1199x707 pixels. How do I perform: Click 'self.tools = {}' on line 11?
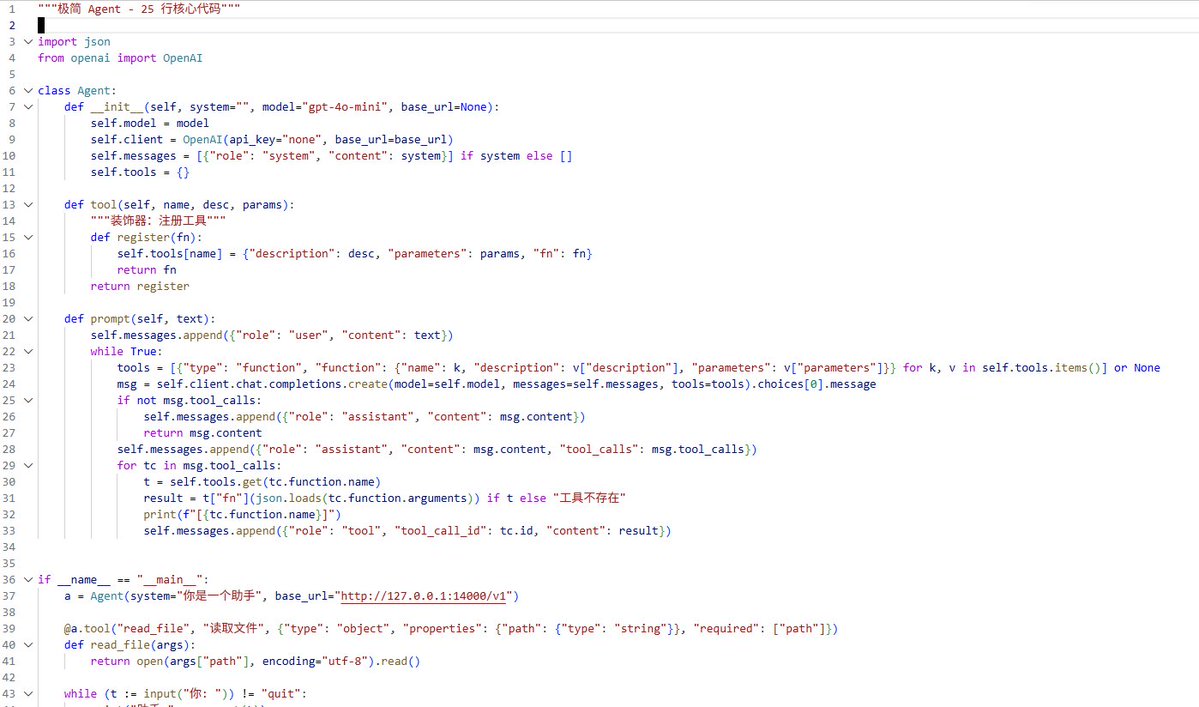point(140,172)
